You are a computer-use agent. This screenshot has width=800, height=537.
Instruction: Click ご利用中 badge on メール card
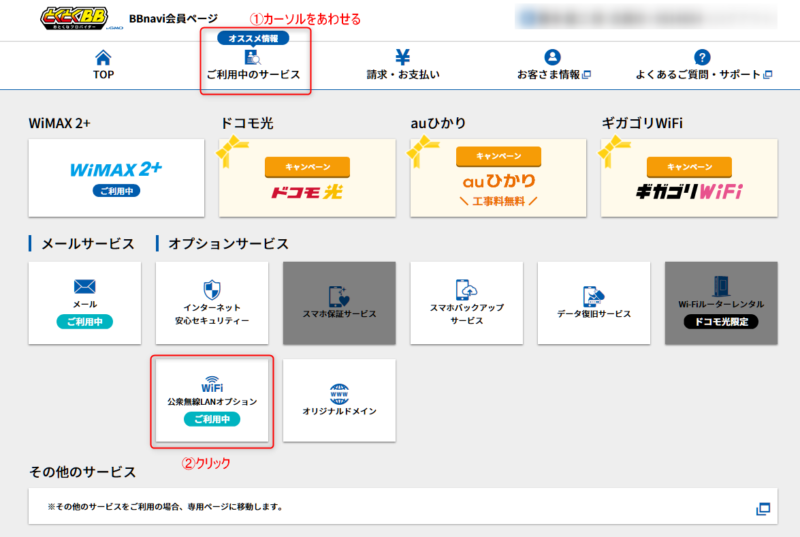click(x=85, y=322)
